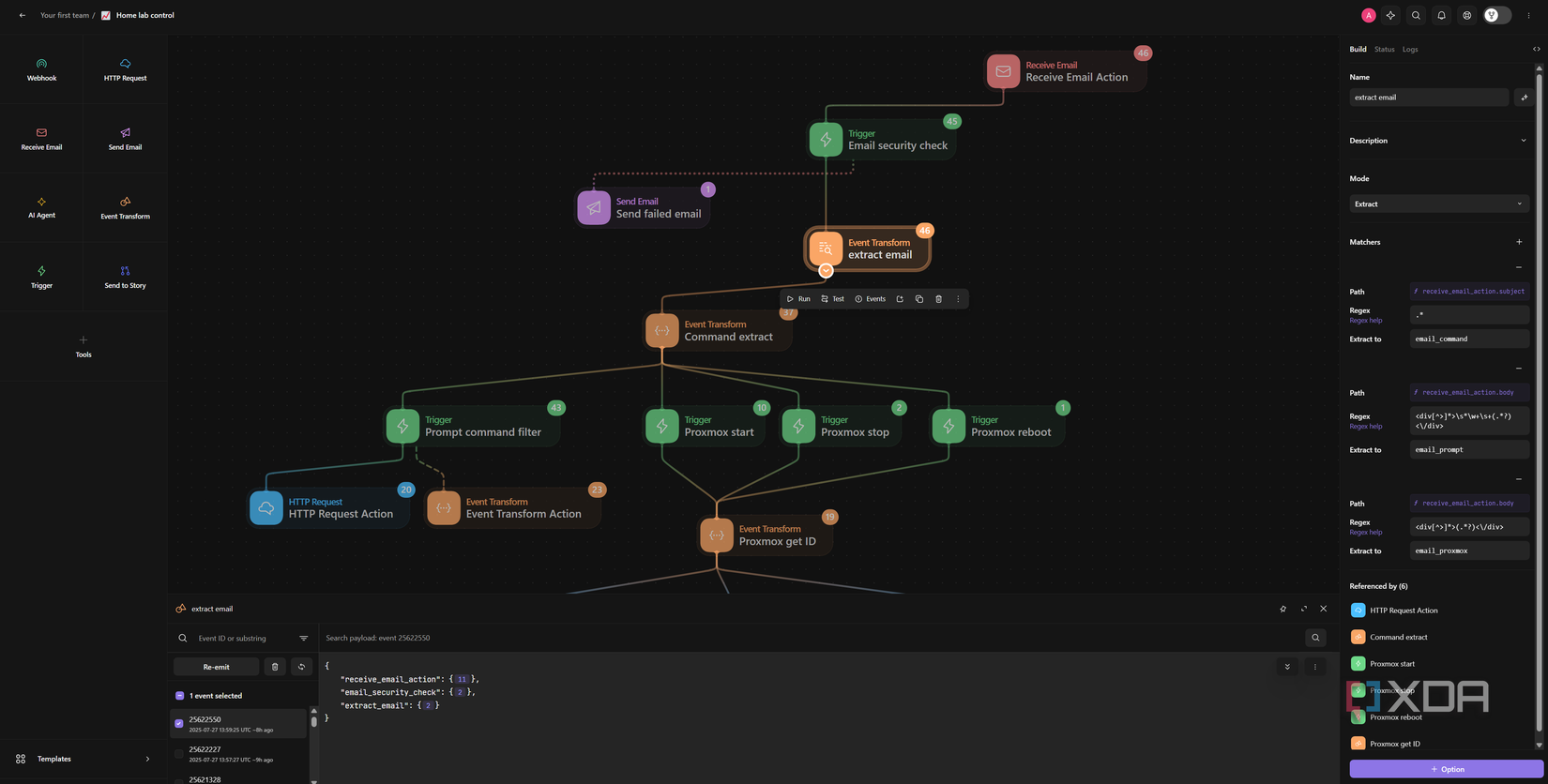Add a new matcher with plus icon

tap(1519, 242)
